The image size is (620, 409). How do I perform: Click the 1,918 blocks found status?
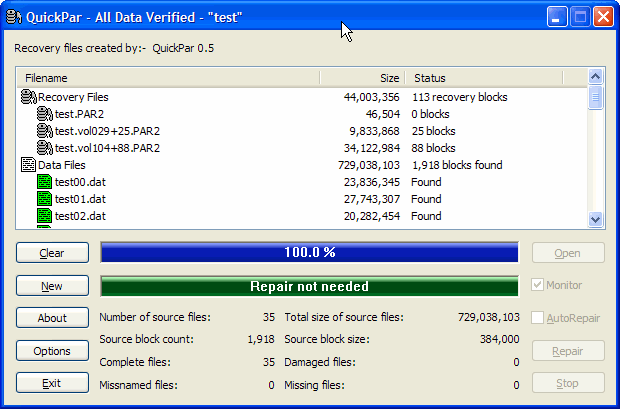point(457,165)
